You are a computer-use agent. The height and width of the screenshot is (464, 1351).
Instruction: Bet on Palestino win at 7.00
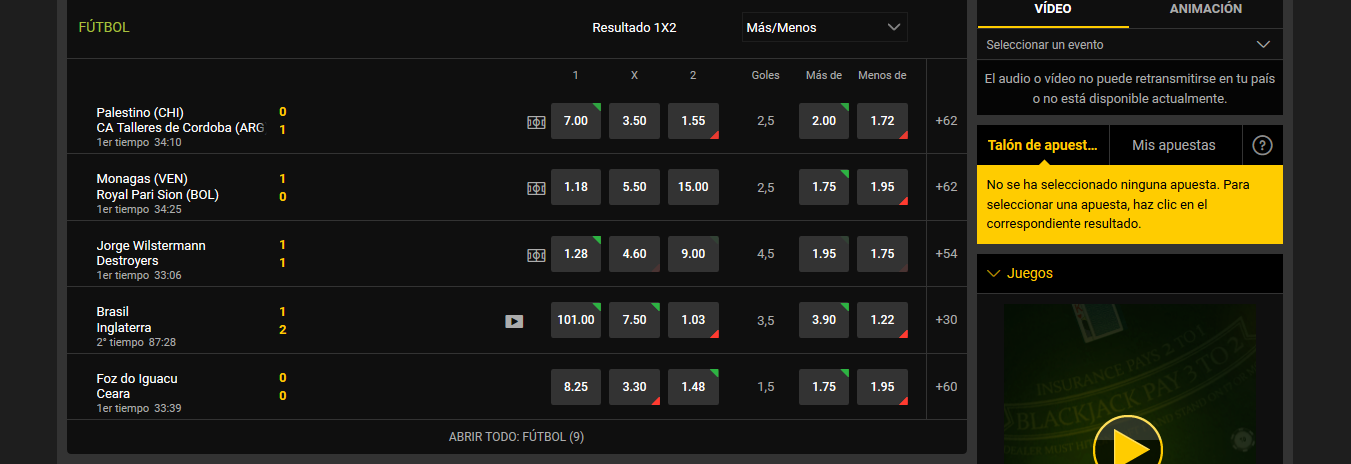[576, 121]
